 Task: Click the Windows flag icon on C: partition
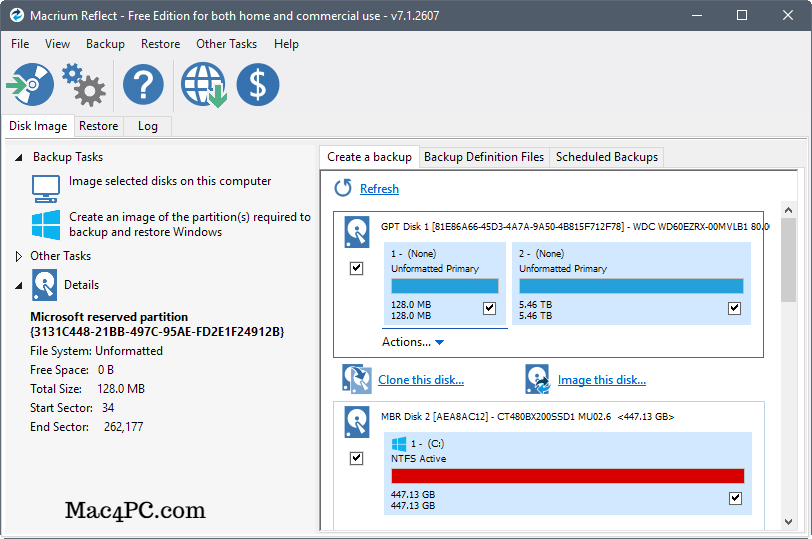[399, 444]
